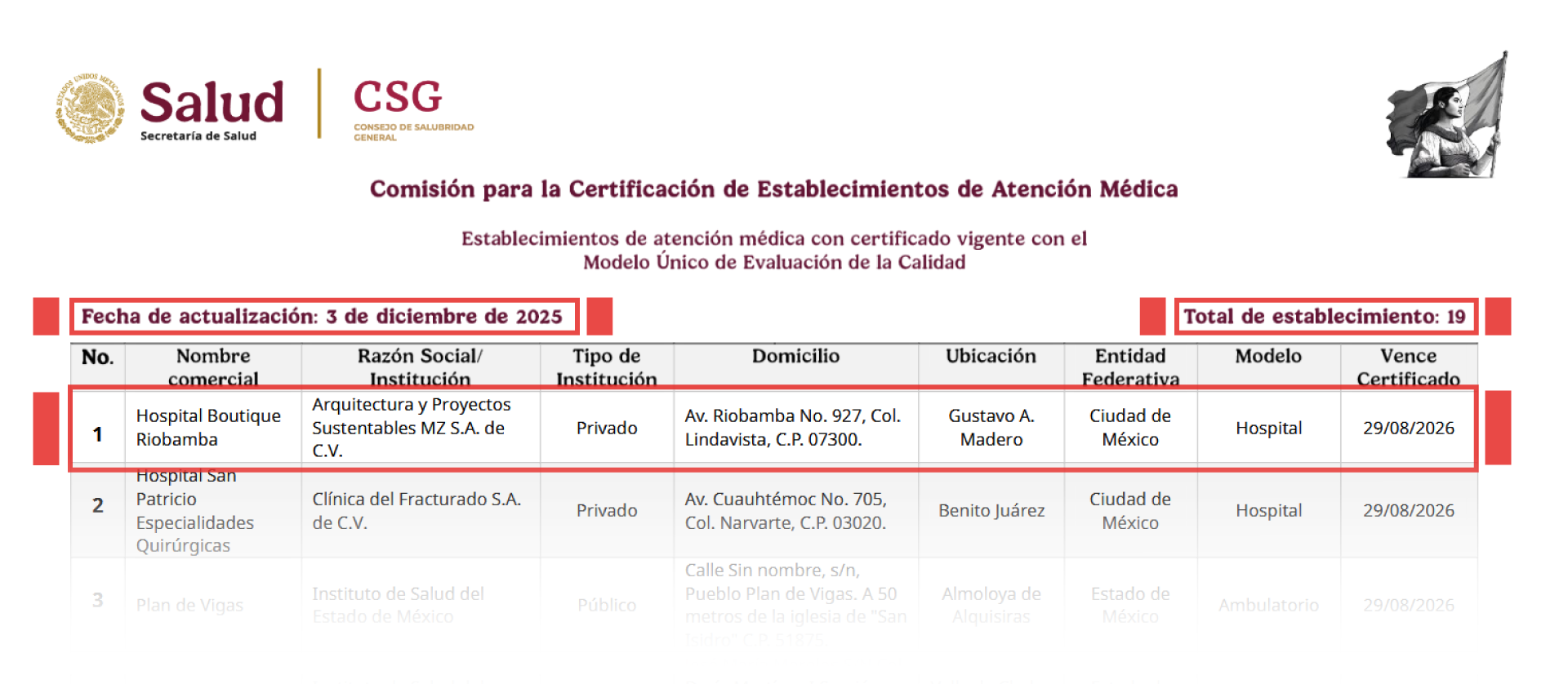The height and width of the screenshot is (684, 1568).
Task: Click 'Privado' in the Hospital San Patricio row
Action: pyautogui.click(x=607, y=511)
